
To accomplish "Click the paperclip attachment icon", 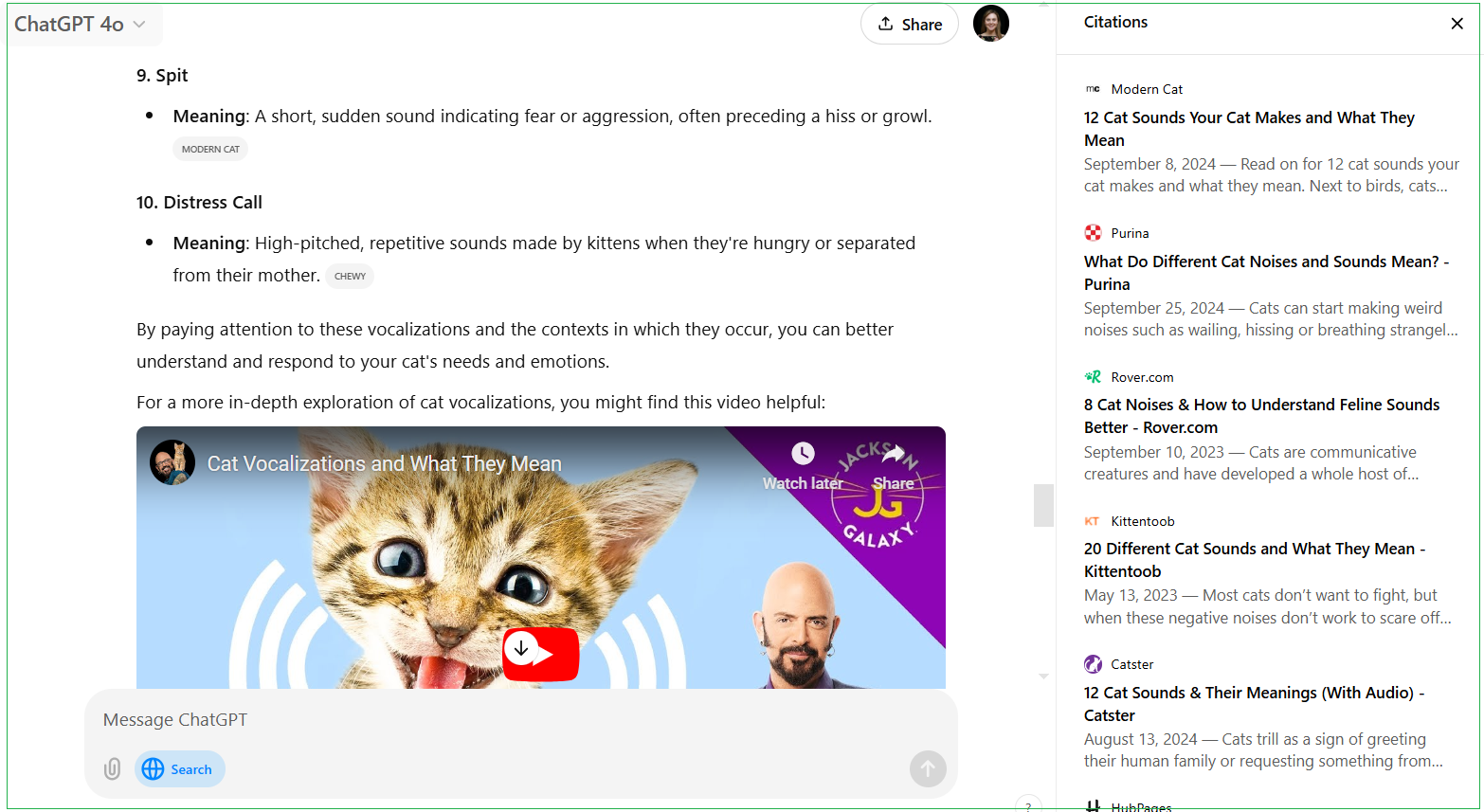I will click(x=112, y=768).
